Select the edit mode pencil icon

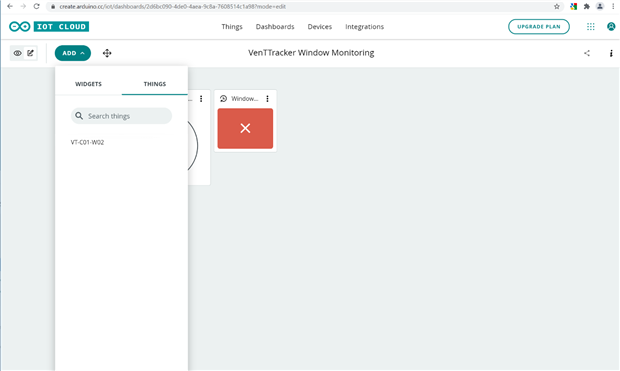point(30,53)
